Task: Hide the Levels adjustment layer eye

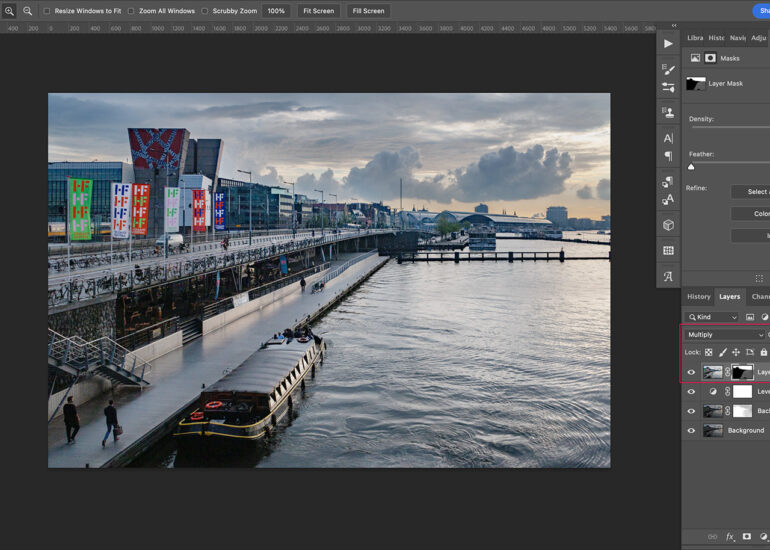Action: click(691, 392)
